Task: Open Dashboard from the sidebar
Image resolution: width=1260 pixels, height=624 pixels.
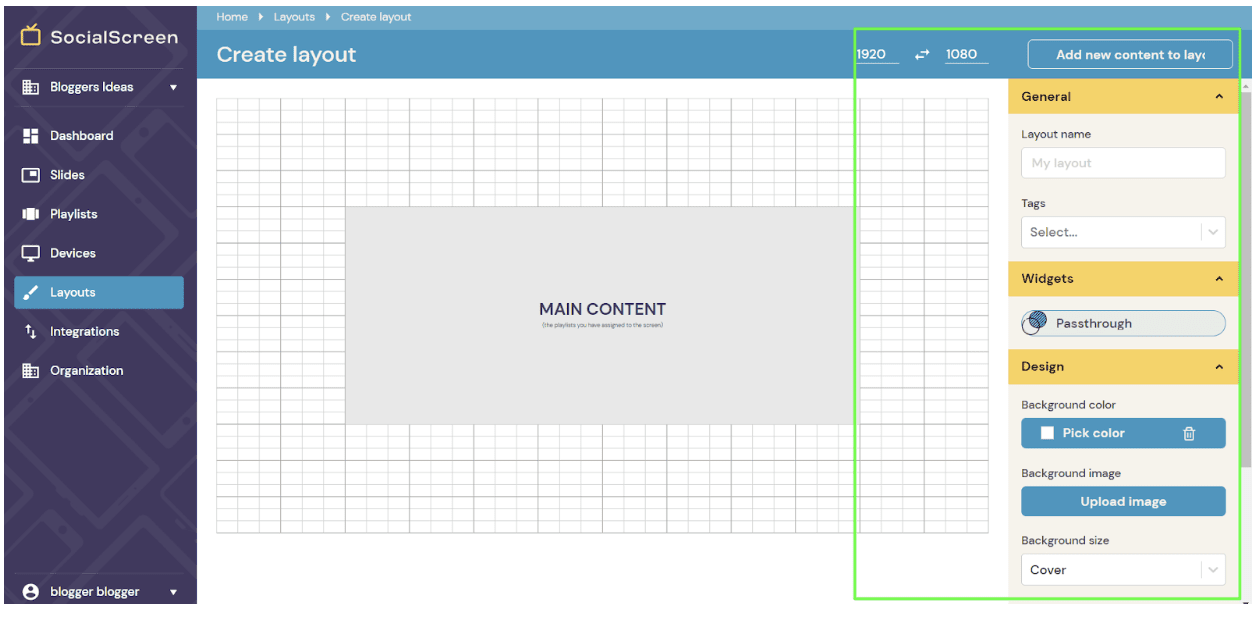Action: tap(99, 136)
